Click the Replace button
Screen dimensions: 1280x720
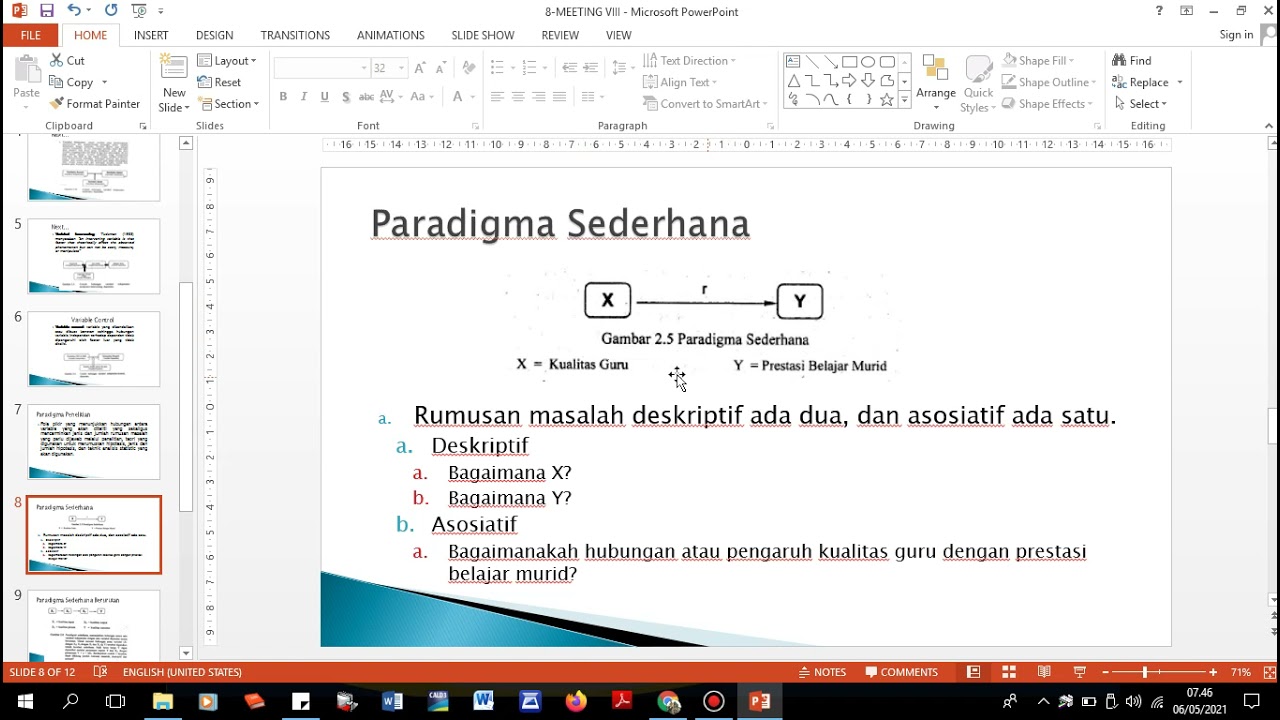coord(1148,83)
